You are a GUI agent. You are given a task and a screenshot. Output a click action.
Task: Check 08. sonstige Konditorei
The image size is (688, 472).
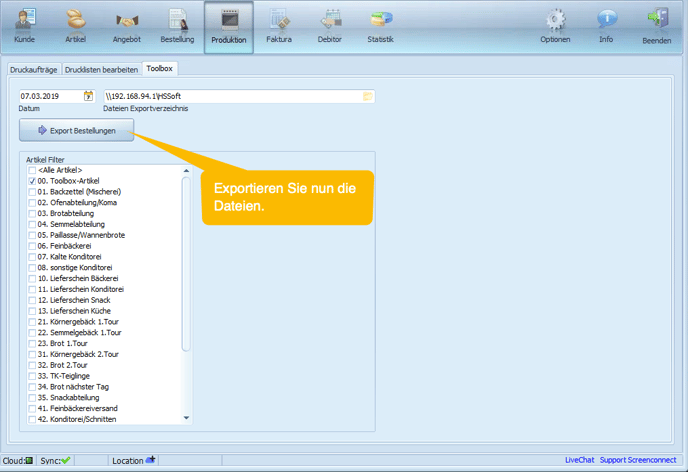coord(32,268)
